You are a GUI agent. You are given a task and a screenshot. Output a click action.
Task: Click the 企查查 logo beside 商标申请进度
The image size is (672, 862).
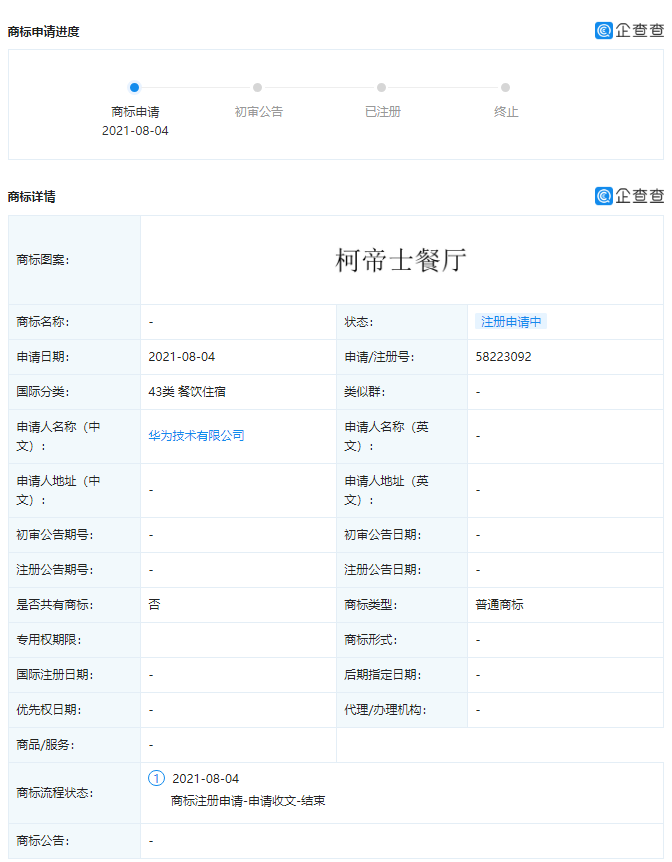coord(629,30)
